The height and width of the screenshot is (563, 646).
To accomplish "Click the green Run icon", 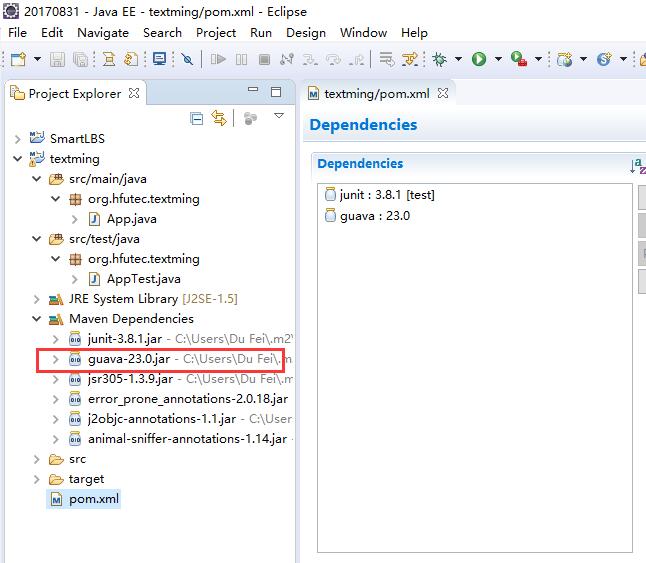I will 479,59.
